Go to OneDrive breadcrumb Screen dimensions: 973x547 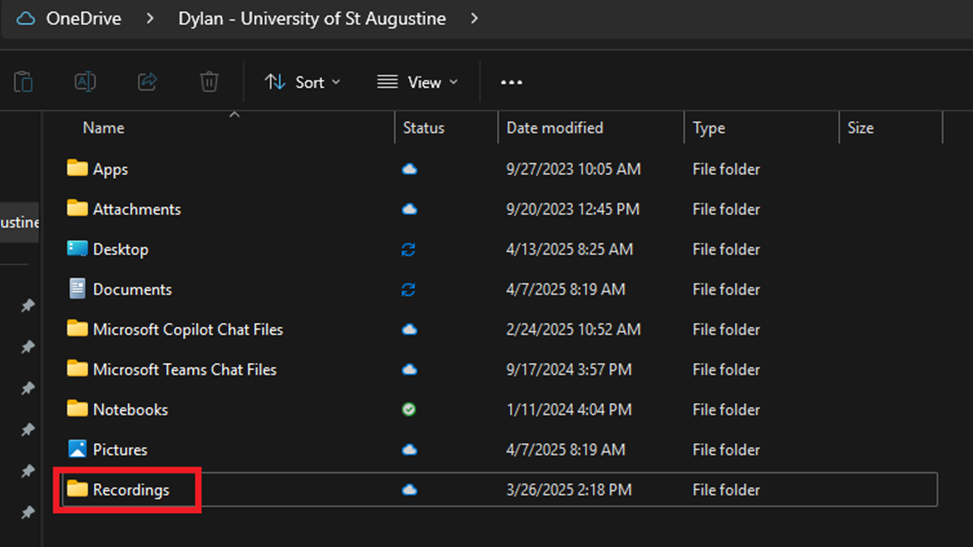83,19
